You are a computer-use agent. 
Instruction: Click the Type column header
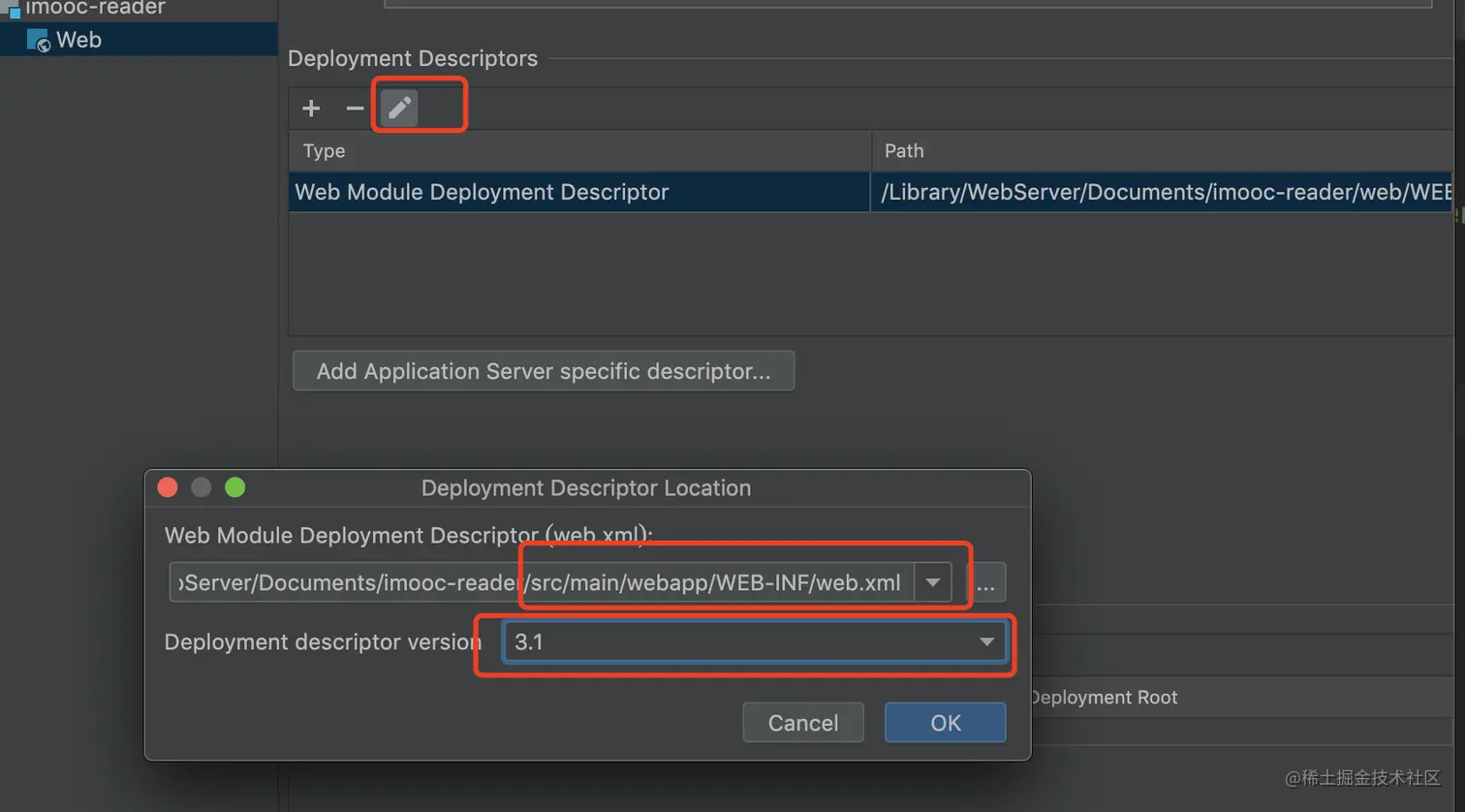point(325,151)
